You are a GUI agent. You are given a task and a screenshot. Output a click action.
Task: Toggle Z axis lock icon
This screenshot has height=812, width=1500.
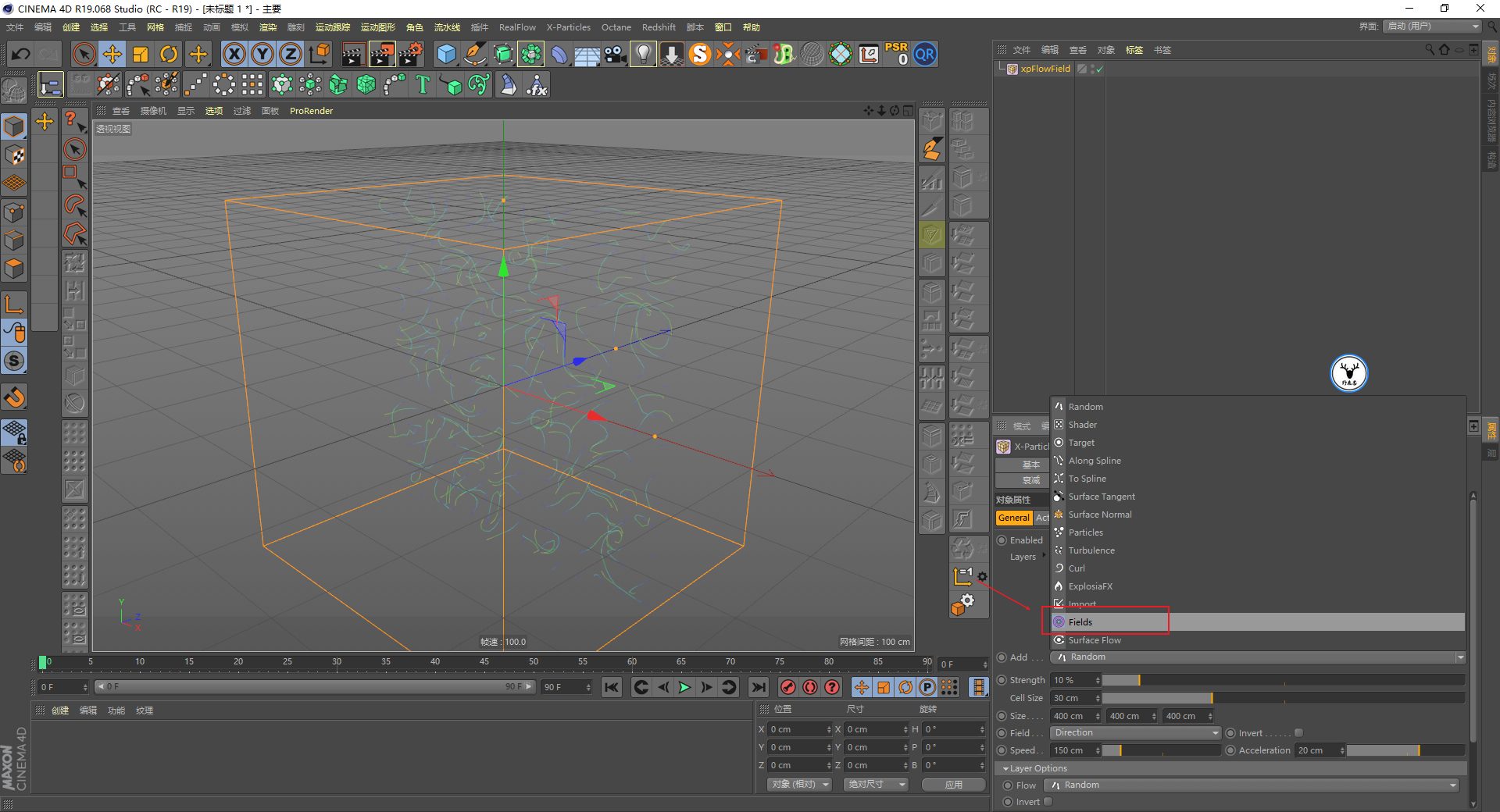(x=291, y=54)
